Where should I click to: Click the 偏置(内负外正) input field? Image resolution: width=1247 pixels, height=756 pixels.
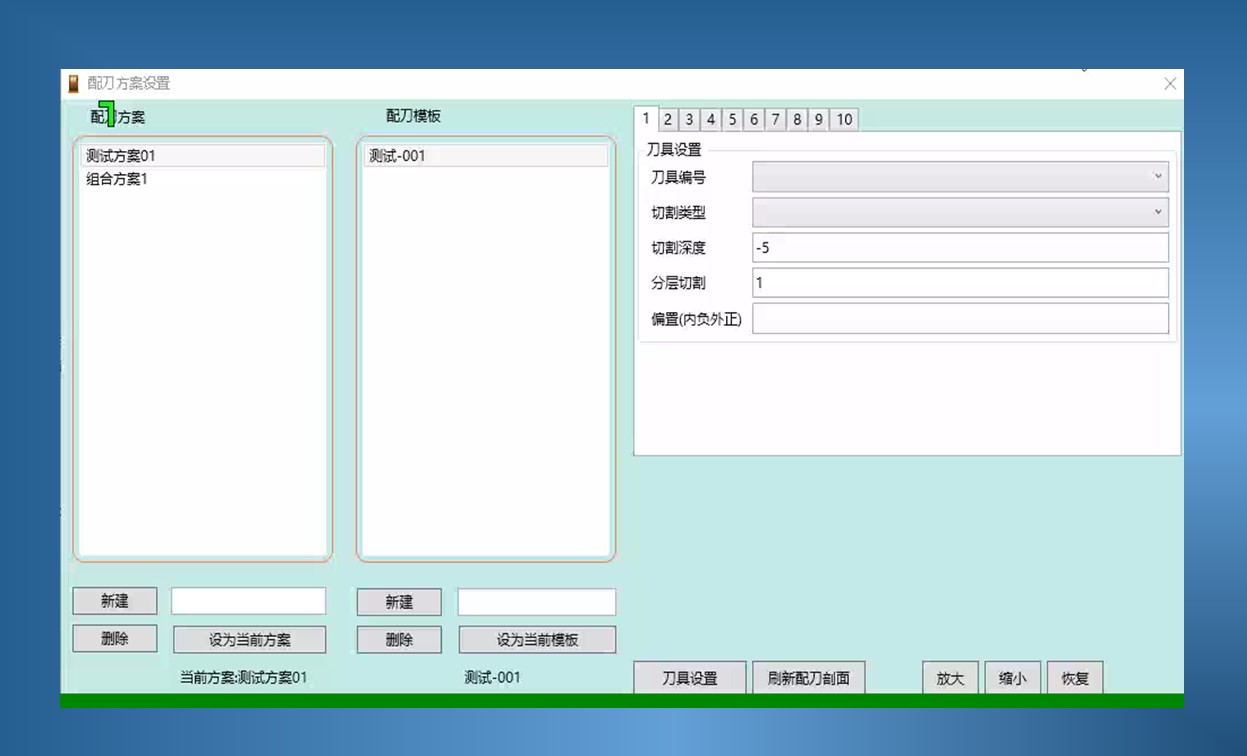(x=960, y=318)
